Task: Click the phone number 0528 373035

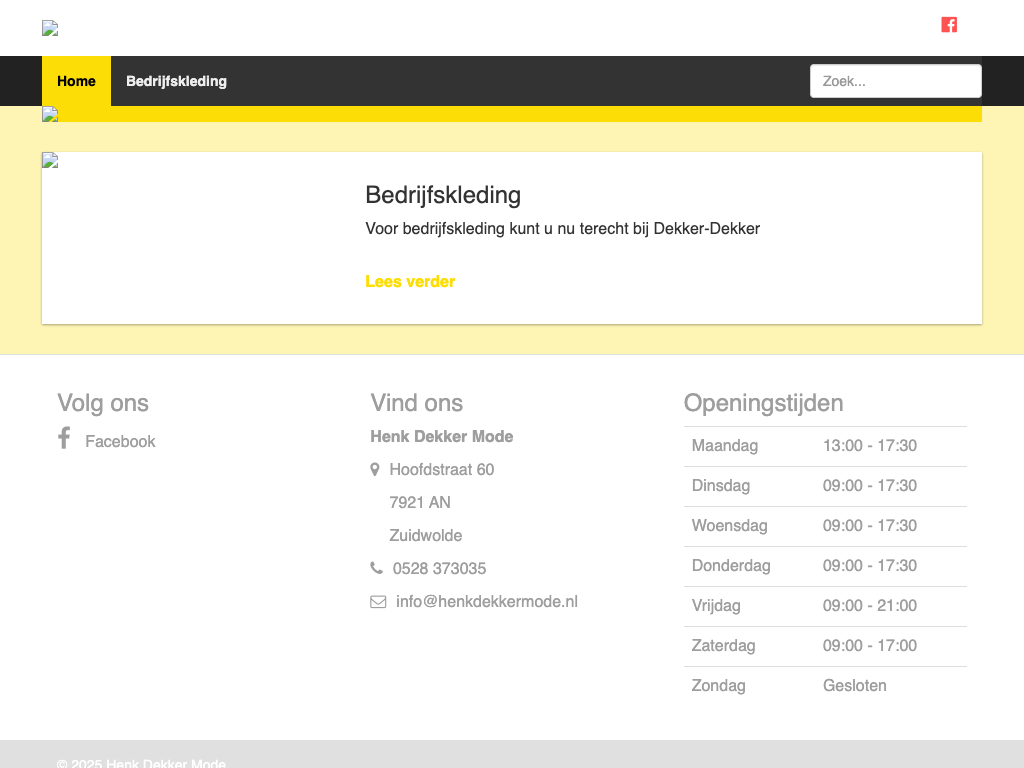Action: (x=439, y=568)
